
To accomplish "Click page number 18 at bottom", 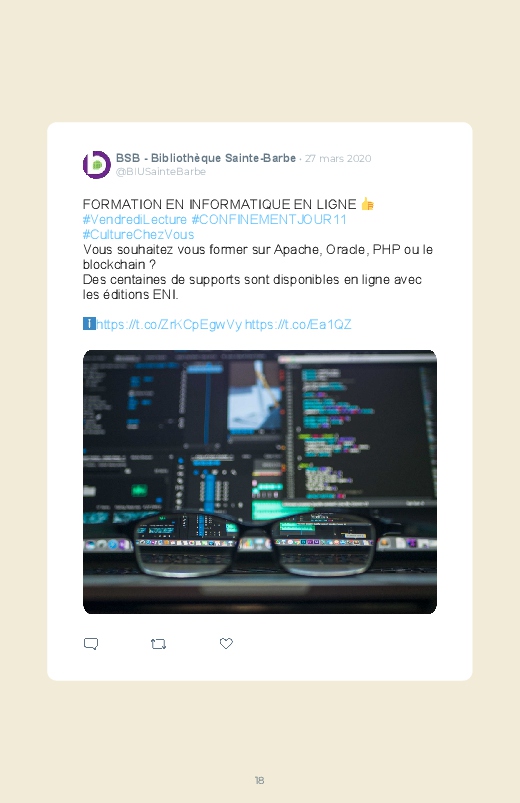I will 259,780.
